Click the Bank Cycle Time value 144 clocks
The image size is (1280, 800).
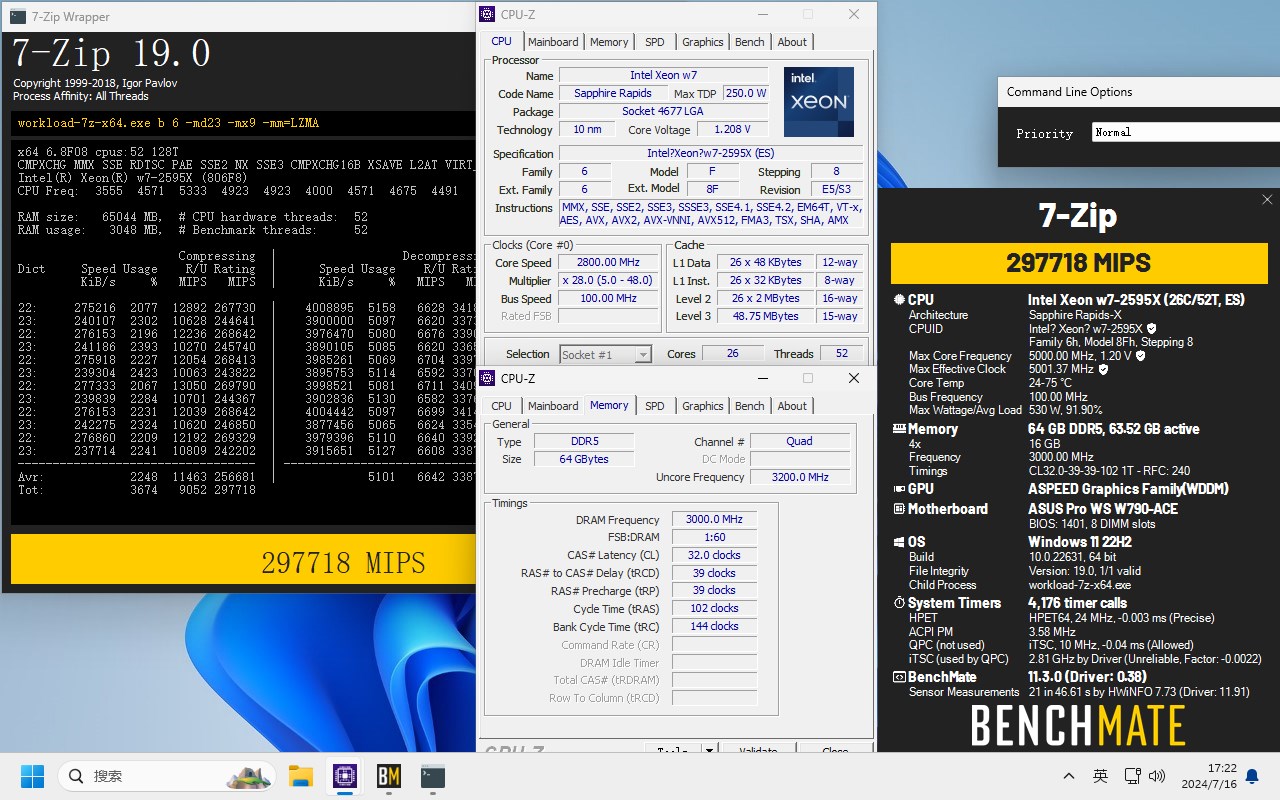tap(714, 626)
